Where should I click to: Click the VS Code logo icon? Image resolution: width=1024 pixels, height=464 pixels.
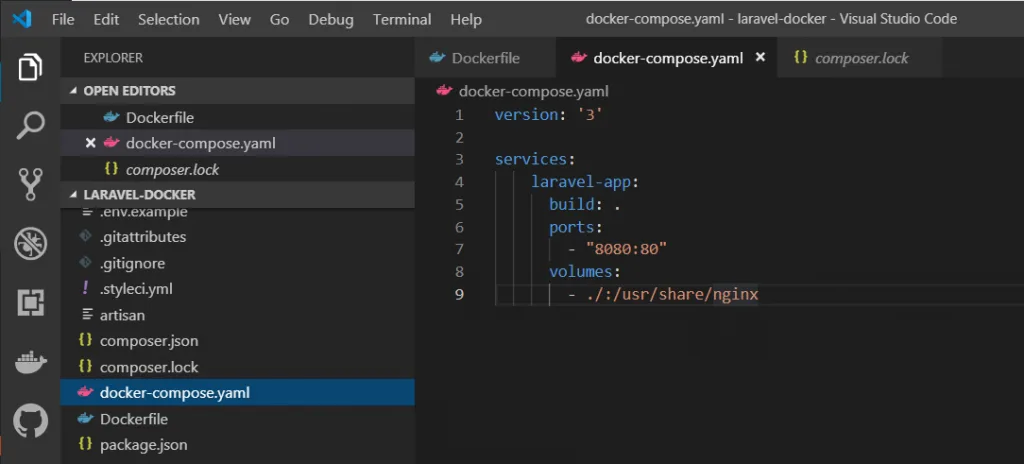pyautogui.click(x=22, y=20)
